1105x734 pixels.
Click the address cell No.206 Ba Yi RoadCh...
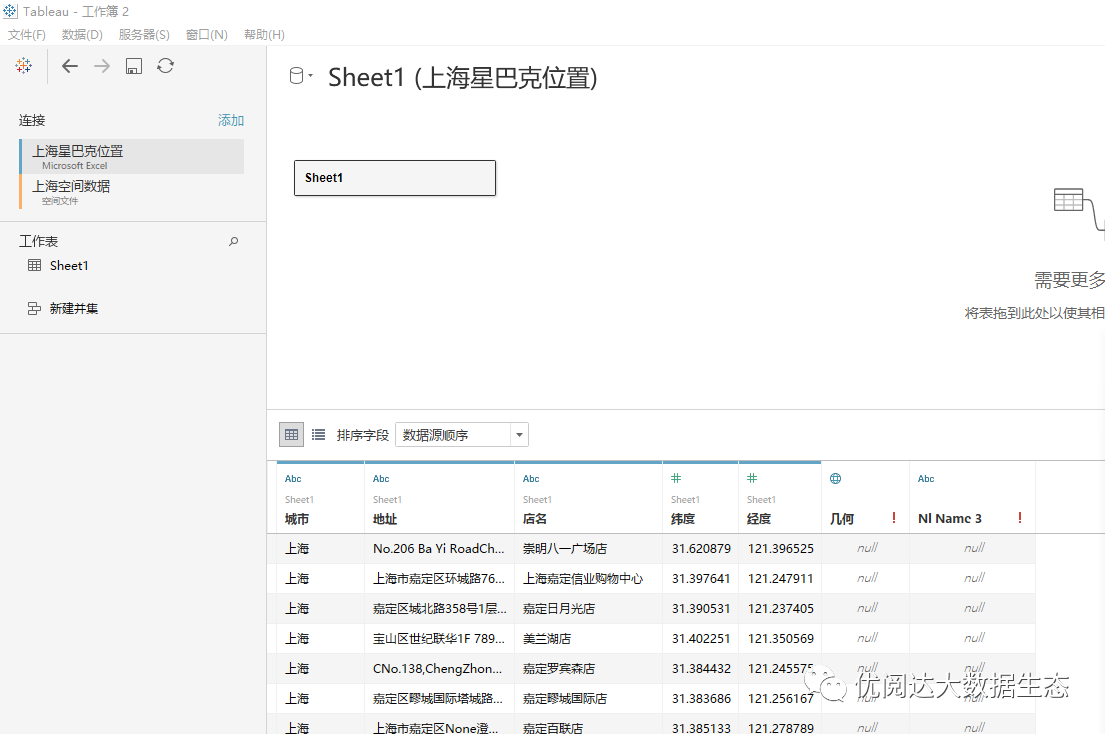tap(438, 549)
